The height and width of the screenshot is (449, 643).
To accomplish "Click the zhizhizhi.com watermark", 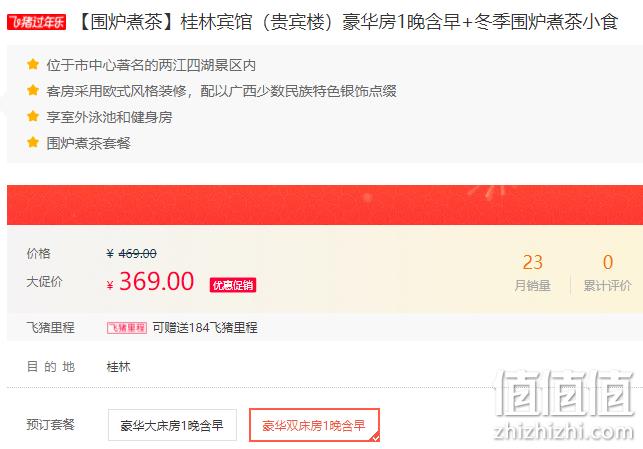I will pyautogui.click(x=564, y=432).
